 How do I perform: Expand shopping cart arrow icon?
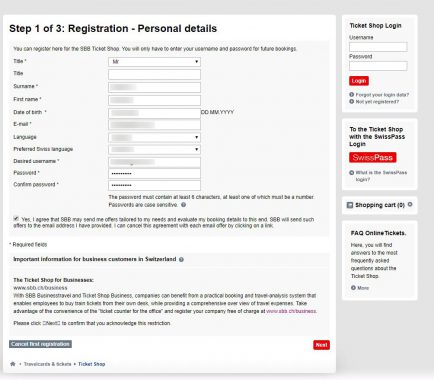click(410, 204)
